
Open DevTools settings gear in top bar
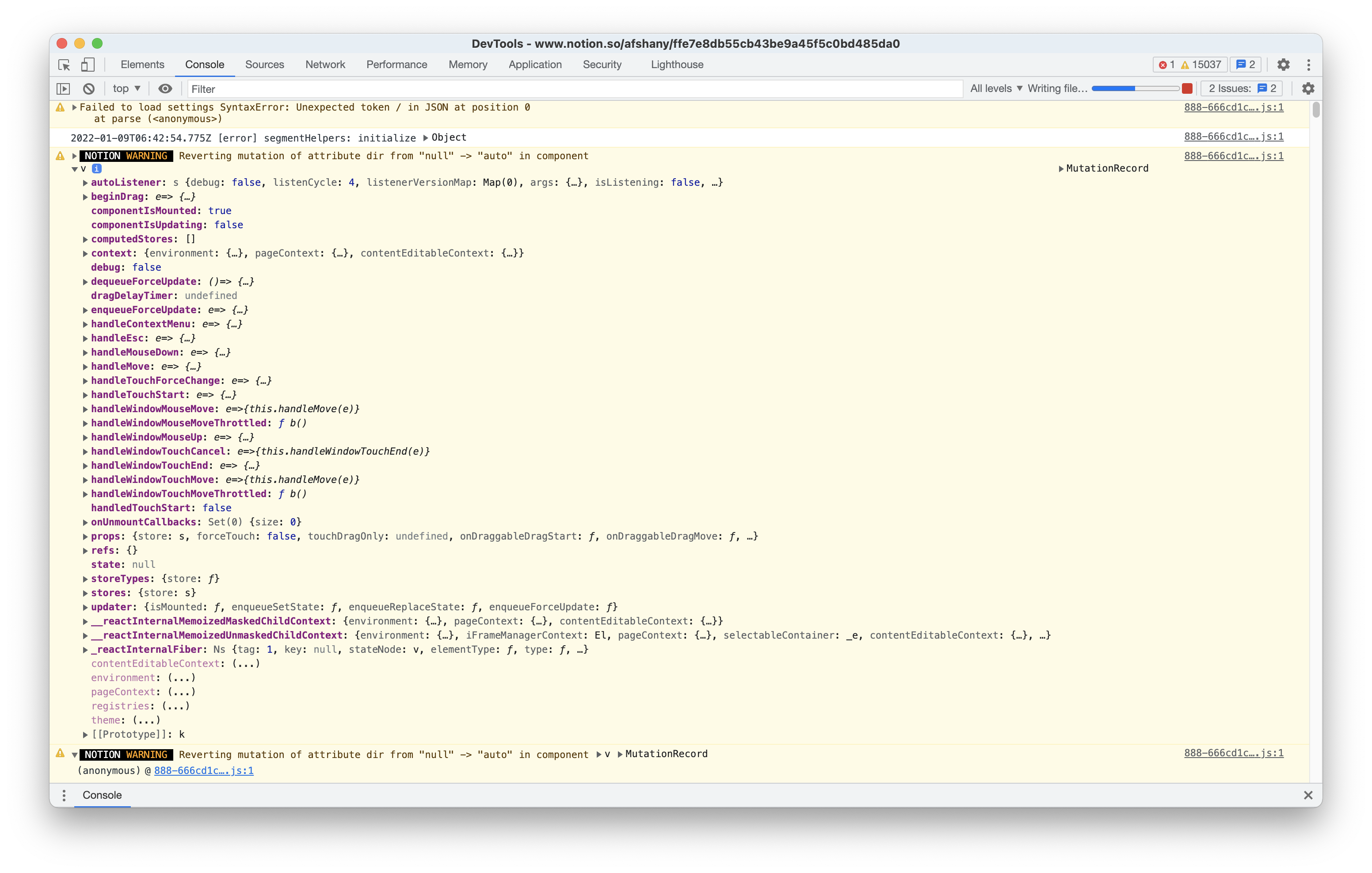tap(1284, 65)
